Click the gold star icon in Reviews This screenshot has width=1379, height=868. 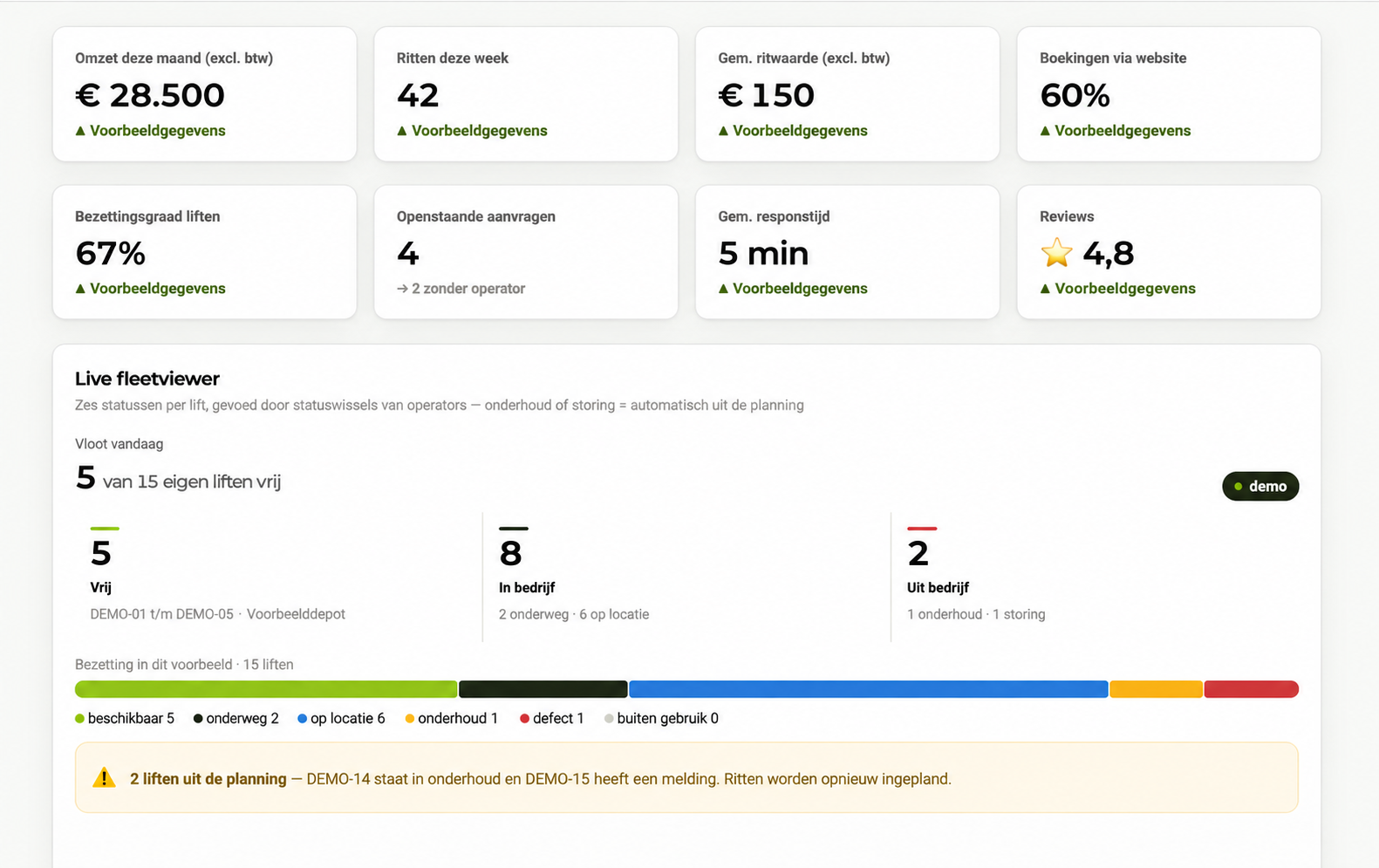[1056, 253]
